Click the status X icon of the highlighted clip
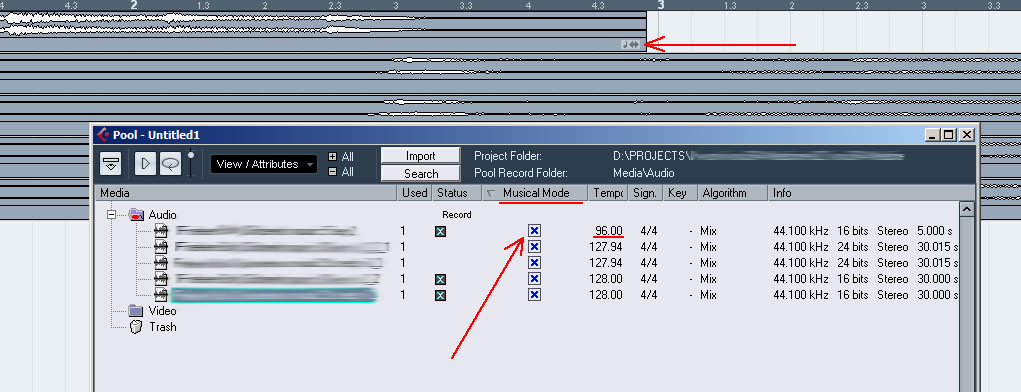The height and width of the screenshot is (392, 1021). pos(440,296)
